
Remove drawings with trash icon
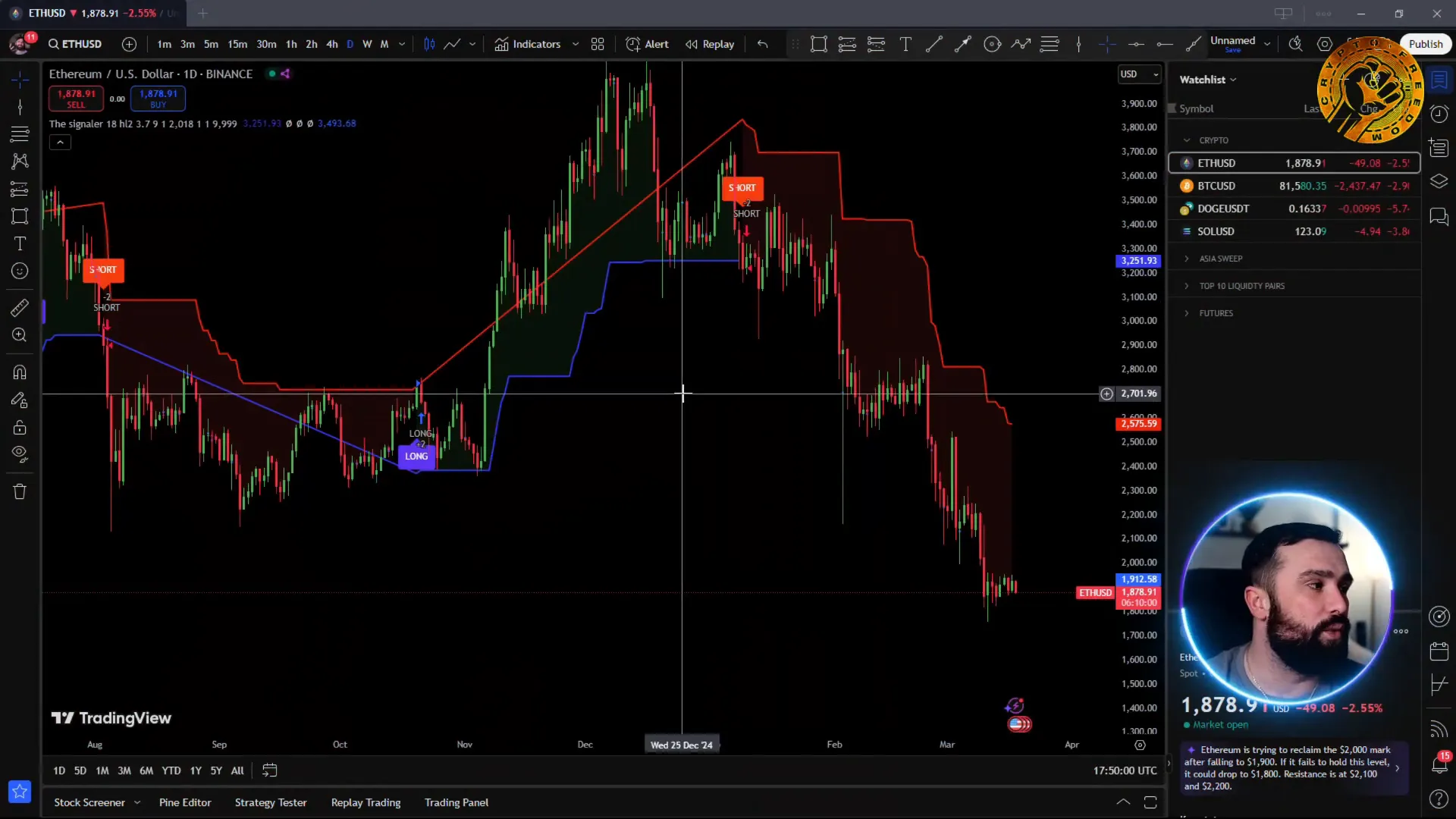point(20,491)
